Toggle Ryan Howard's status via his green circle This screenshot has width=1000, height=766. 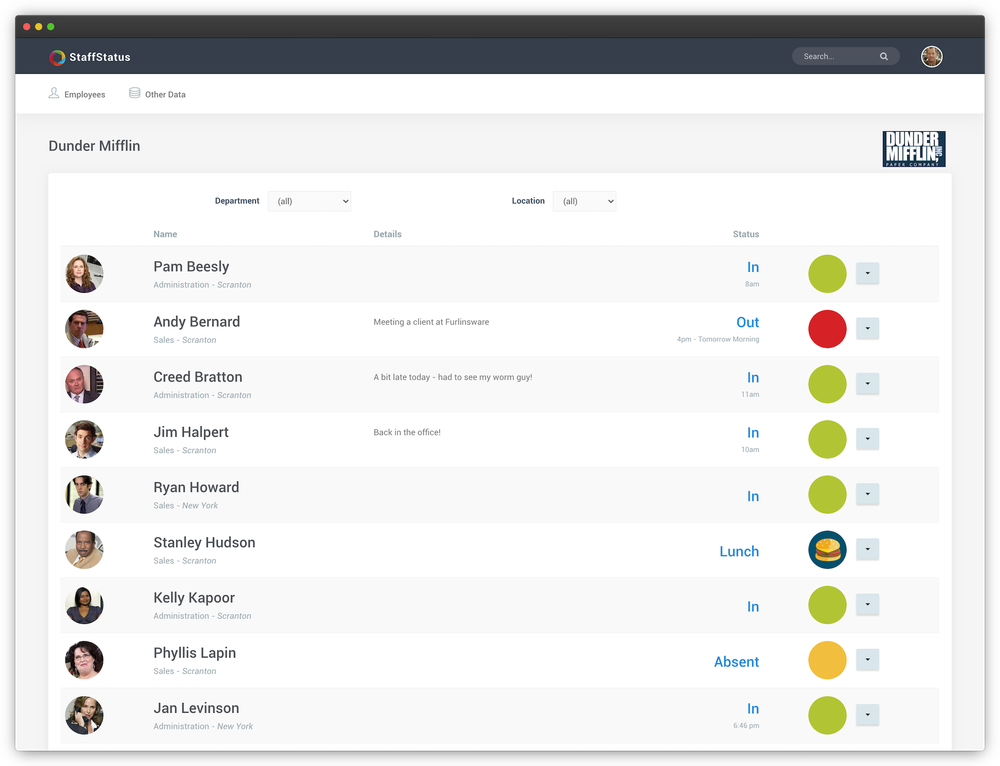click(827, 494)
